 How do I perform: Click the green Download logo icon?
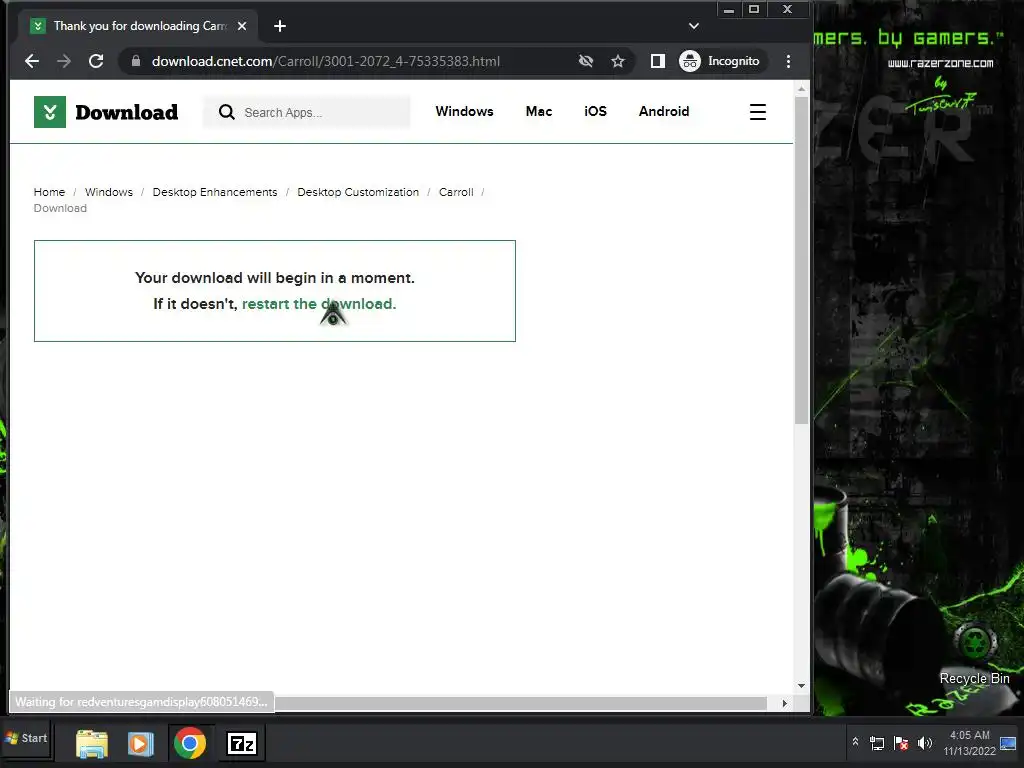coord(50,112)
